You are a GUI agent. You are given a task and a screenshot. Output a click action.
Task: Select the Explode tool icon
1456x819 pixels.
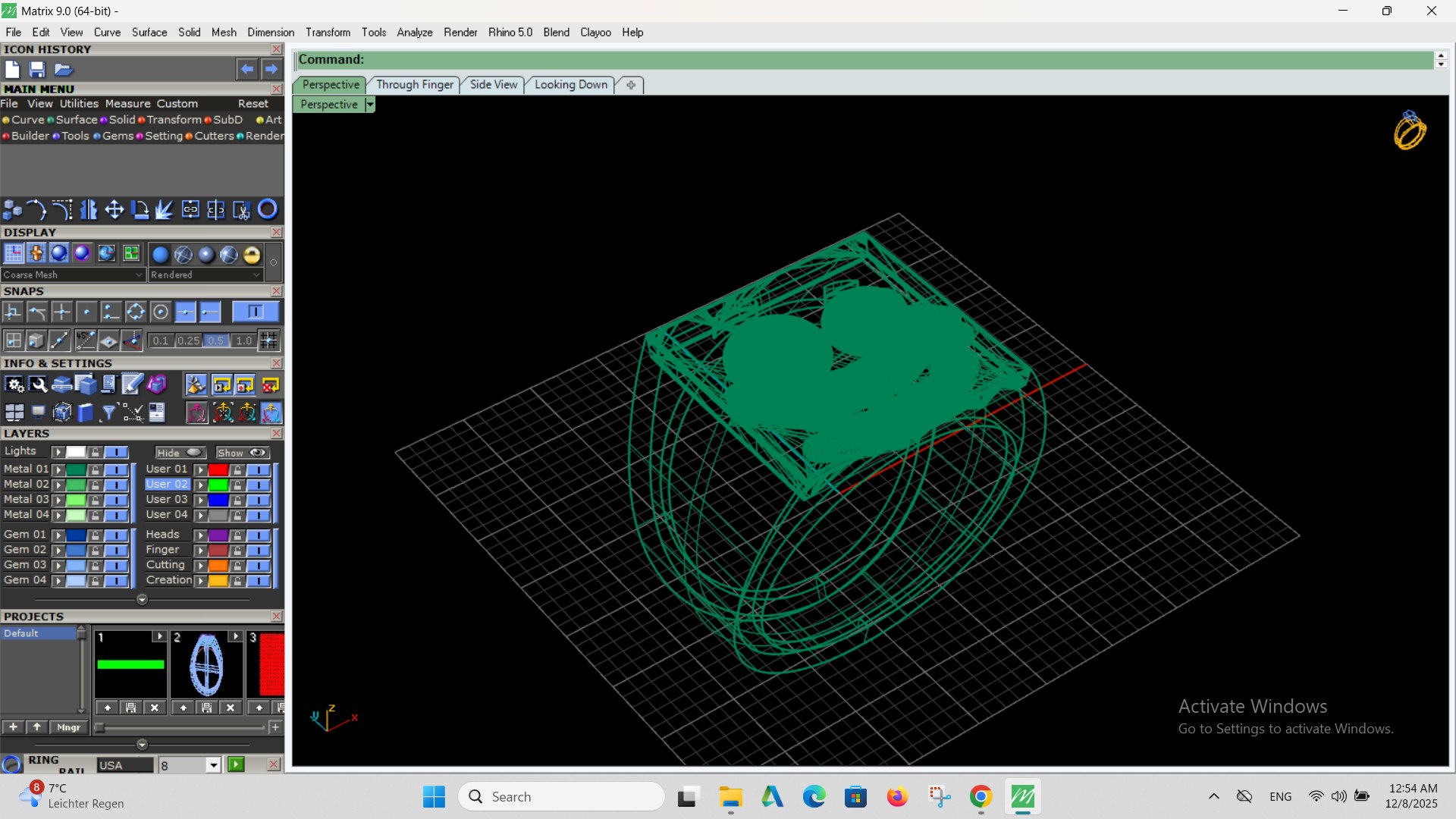(x=165, y=210)
